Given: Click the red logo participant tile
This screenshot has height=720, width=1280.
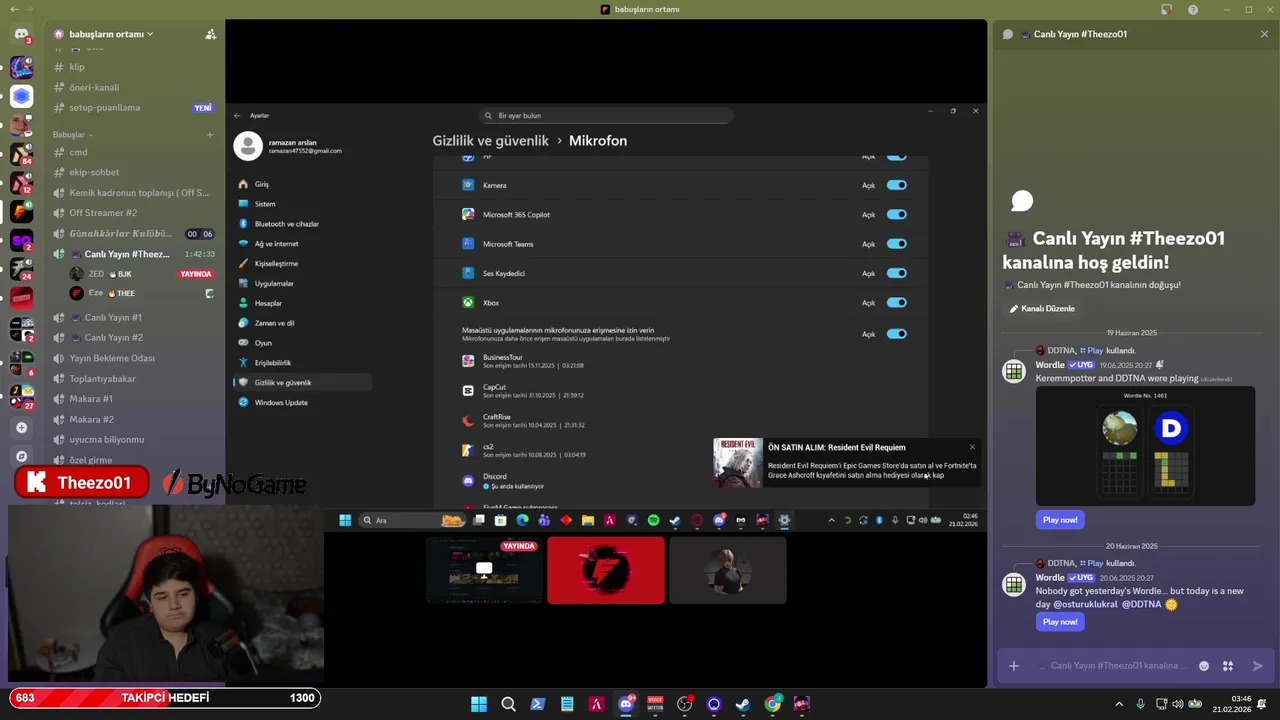Looking at the screenshot, I should [606, 570].
